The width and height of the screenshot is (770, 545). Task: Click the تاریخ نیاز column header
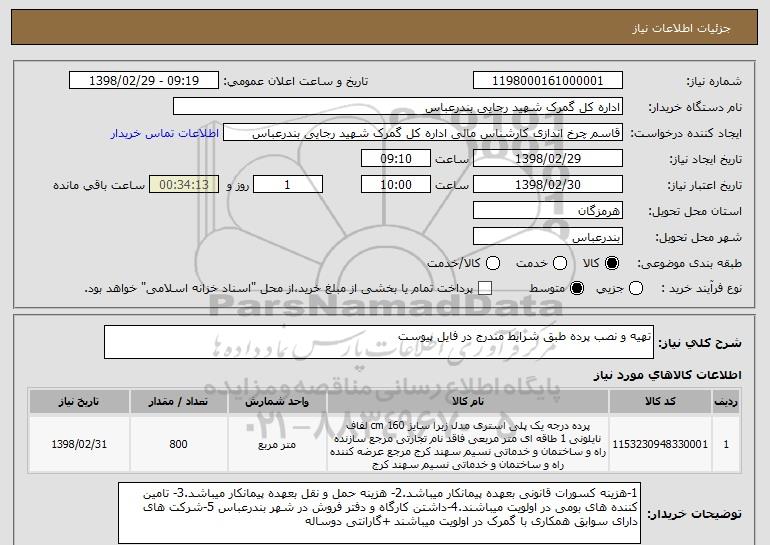[x=79, y=402]
